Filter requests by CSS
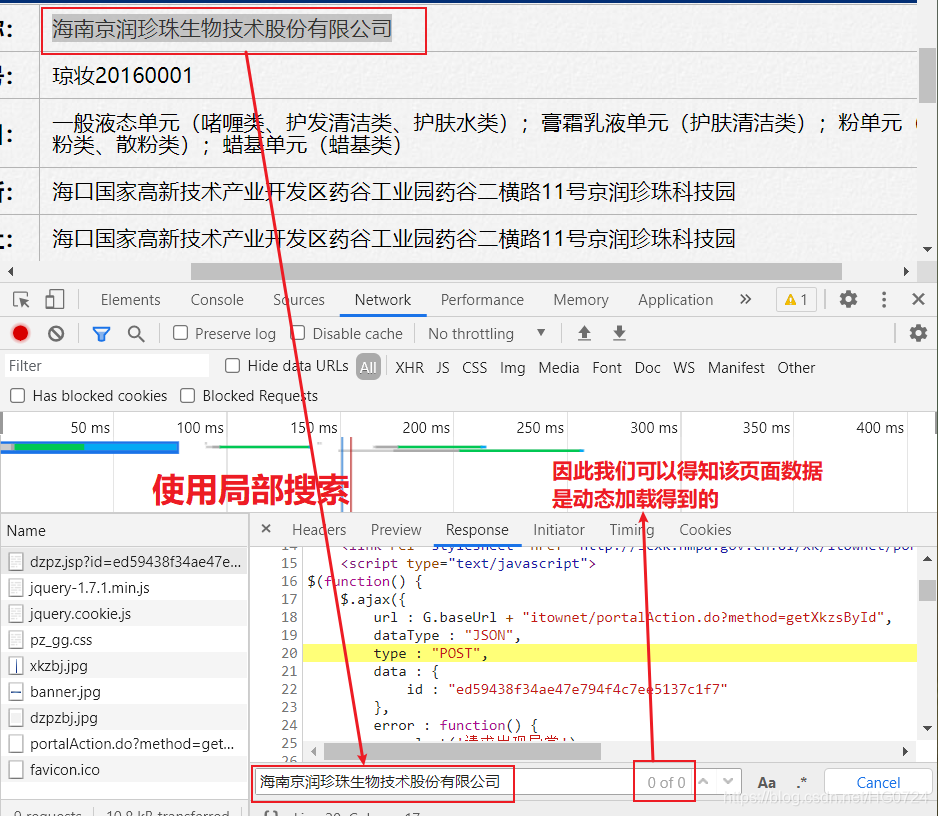This screenshot has height=816, width=938. 474,367
